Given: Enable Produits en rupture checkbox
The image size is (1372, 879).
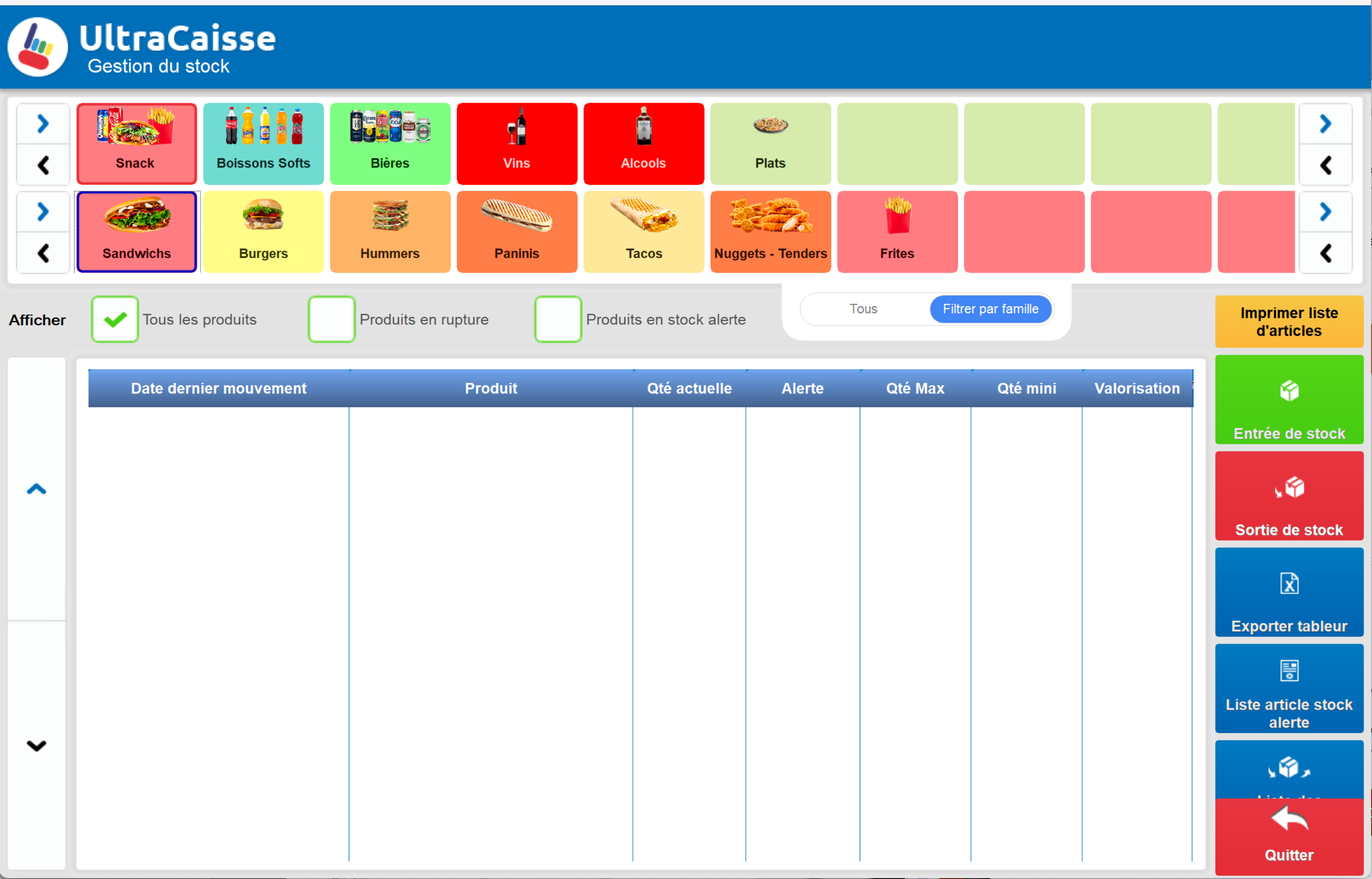Looking at the screenshot, I should pyautogui.click(x=331, y=319).
